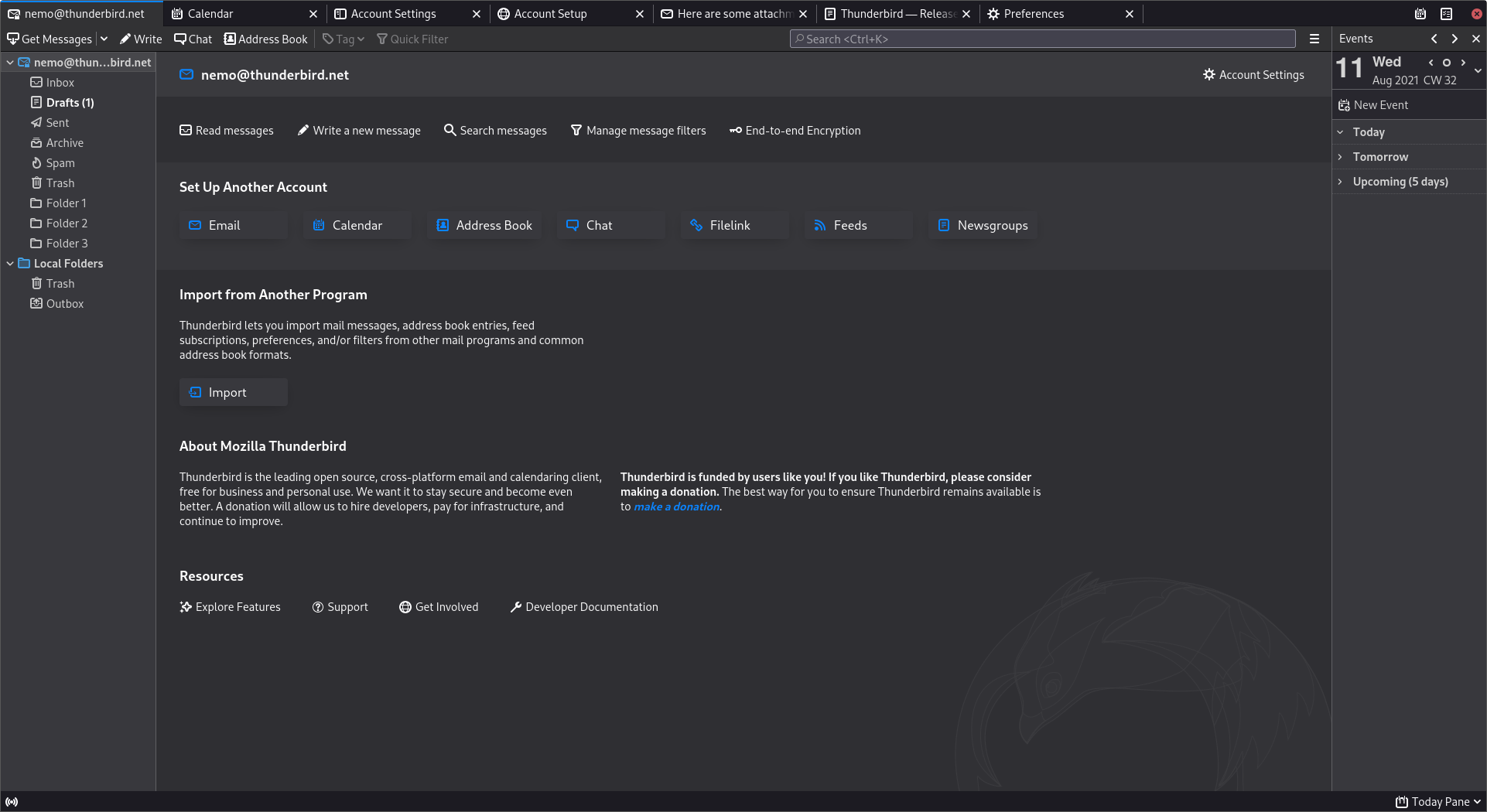Image resolution: width=1487 pixels, height=812 pixels.
Task: Switch to the Account Setup tab
Action: pyautogui.click(x=550, y=13)
